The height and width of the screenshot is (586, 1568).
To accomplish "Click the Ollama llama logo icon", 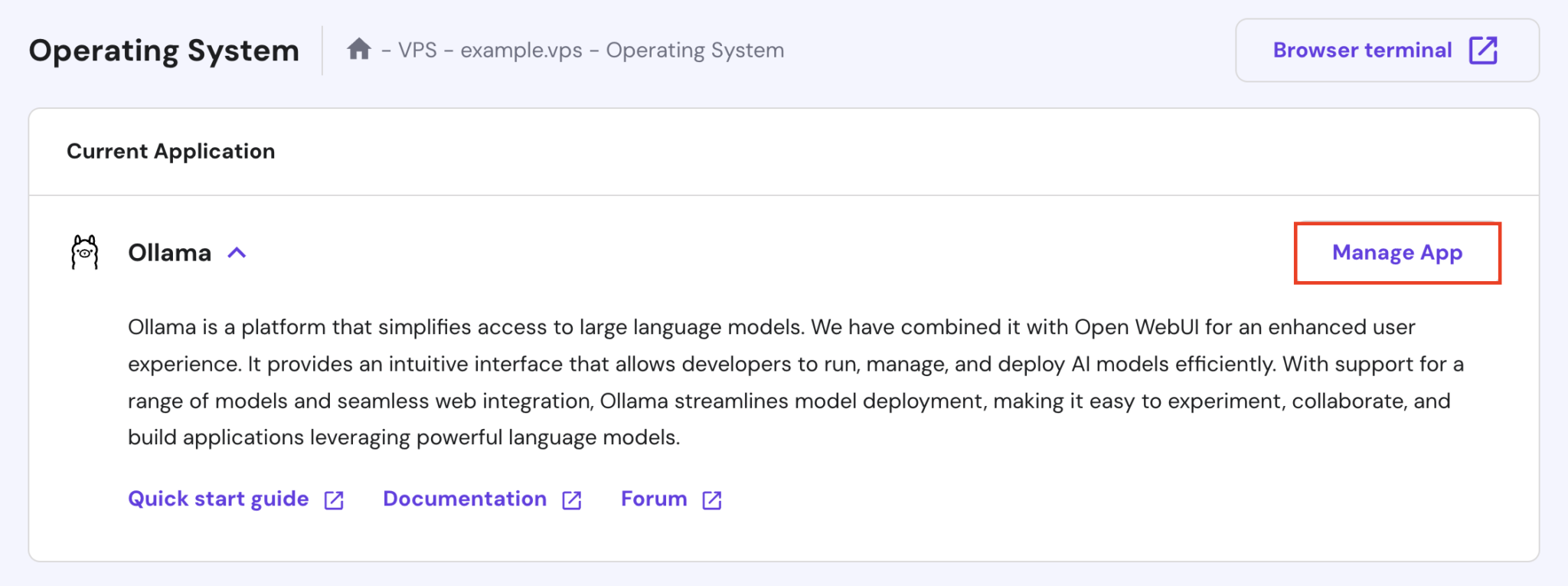I will tap(85, 252).
